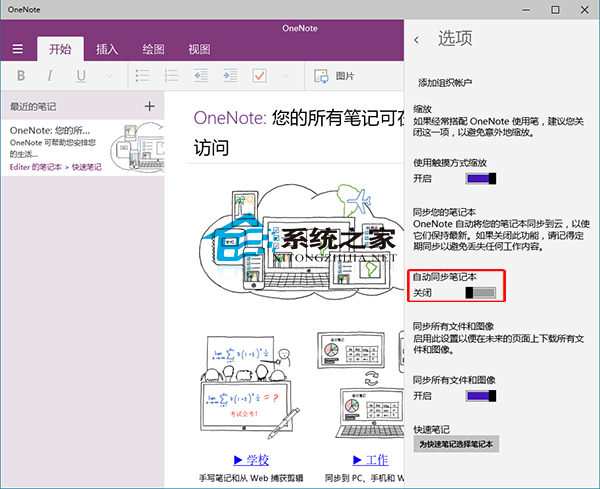Click the 图片 picture insert icon

(321, 76)
